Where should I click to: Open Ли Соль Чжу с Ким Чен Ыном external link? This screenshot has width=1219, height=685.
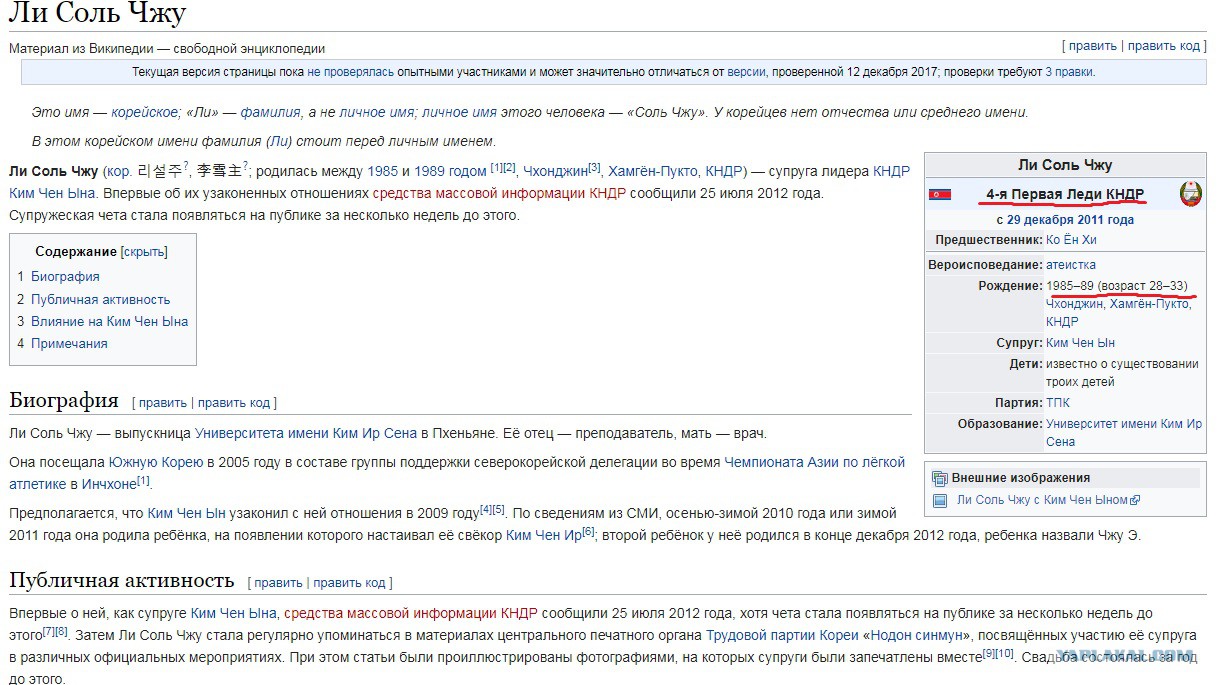[x=1042, y=500]
